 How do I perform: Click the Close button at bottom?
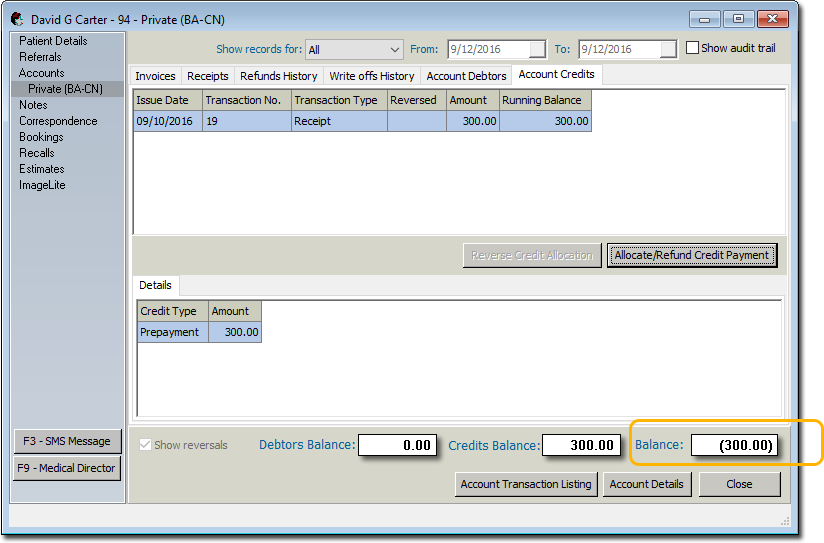tap(739, 484)
